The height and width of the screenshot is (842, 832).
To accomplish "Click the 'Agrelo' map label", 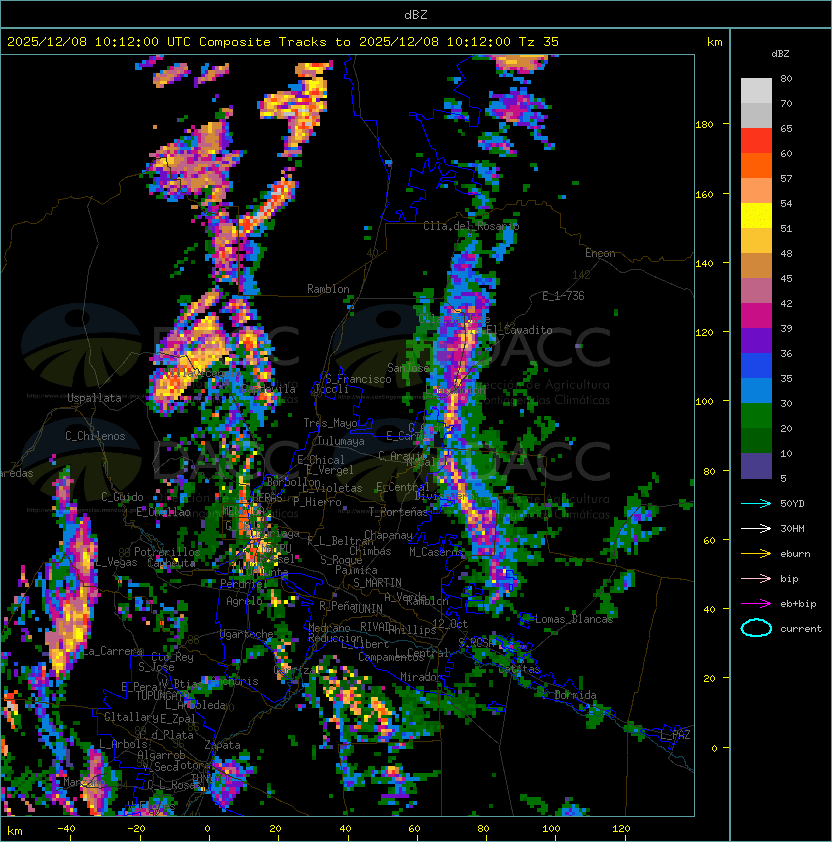I will (x=244, y=601).
